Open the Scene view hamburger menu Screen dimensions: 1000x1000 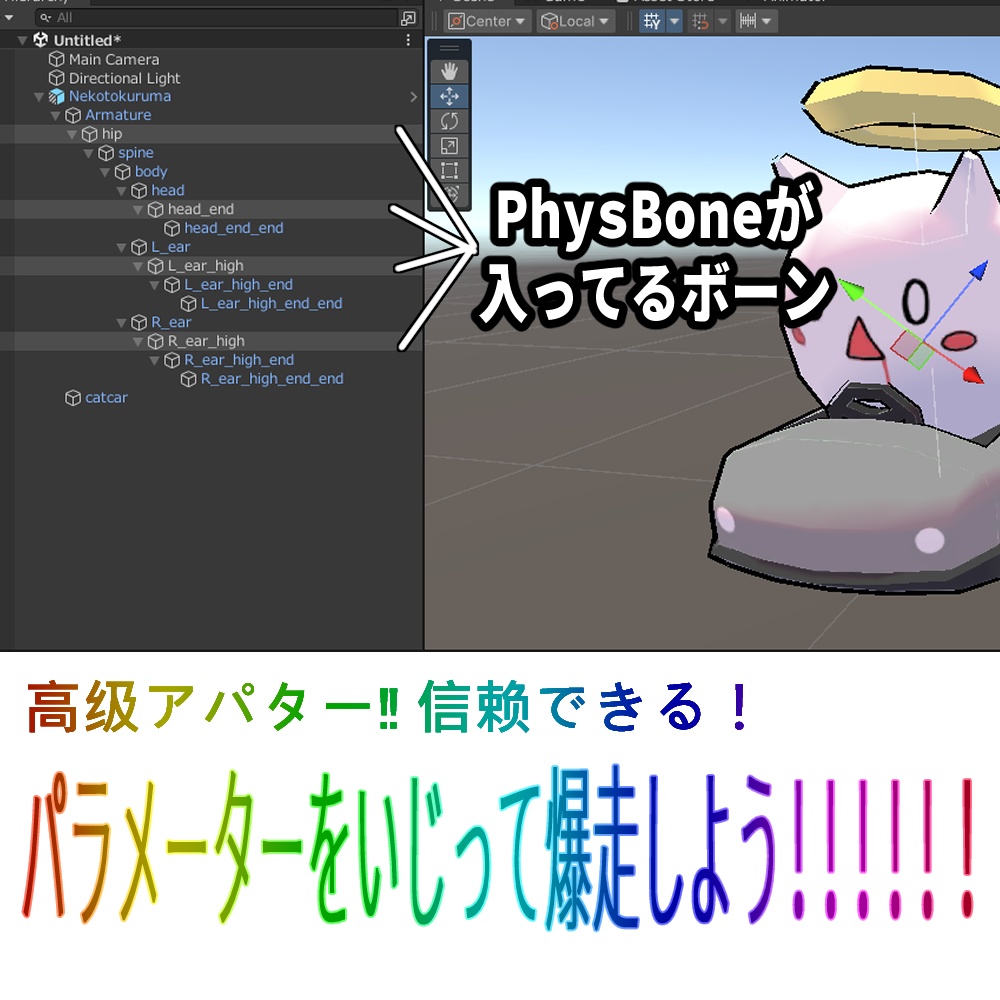[x=449, y=48]
